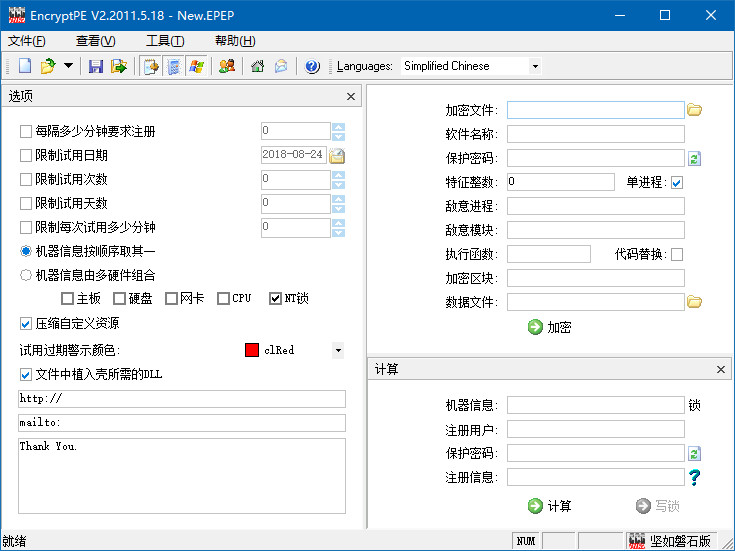
Task: Open the Languages dropdown
Action: click(x=535, y=66)
